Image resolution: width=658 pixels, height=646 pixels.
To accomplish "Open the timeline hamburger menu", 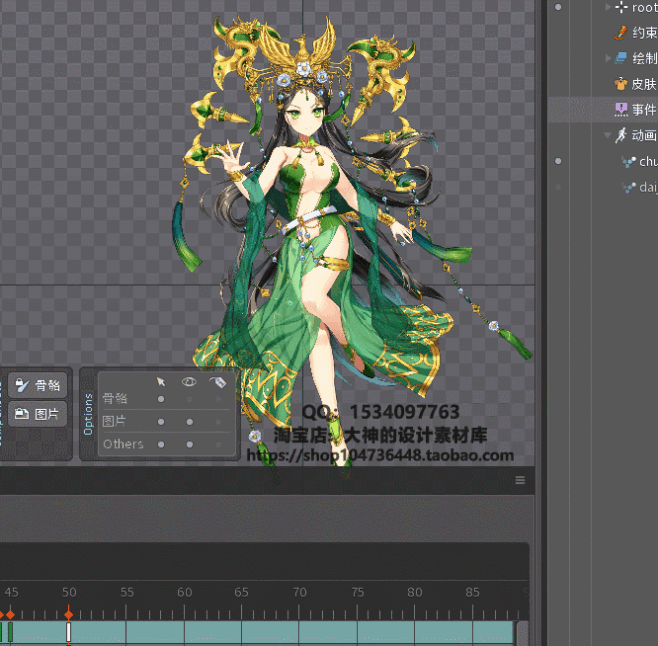I will point(520,480).
